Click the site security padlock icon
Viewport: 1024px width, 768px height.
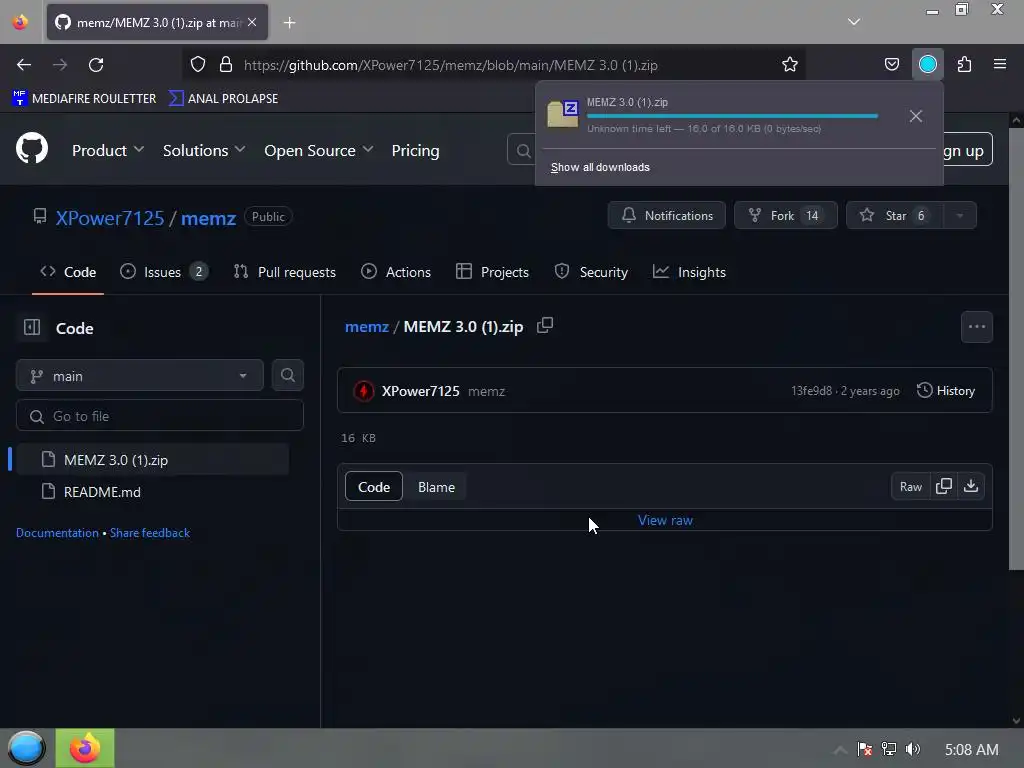[x=226, y=64]
